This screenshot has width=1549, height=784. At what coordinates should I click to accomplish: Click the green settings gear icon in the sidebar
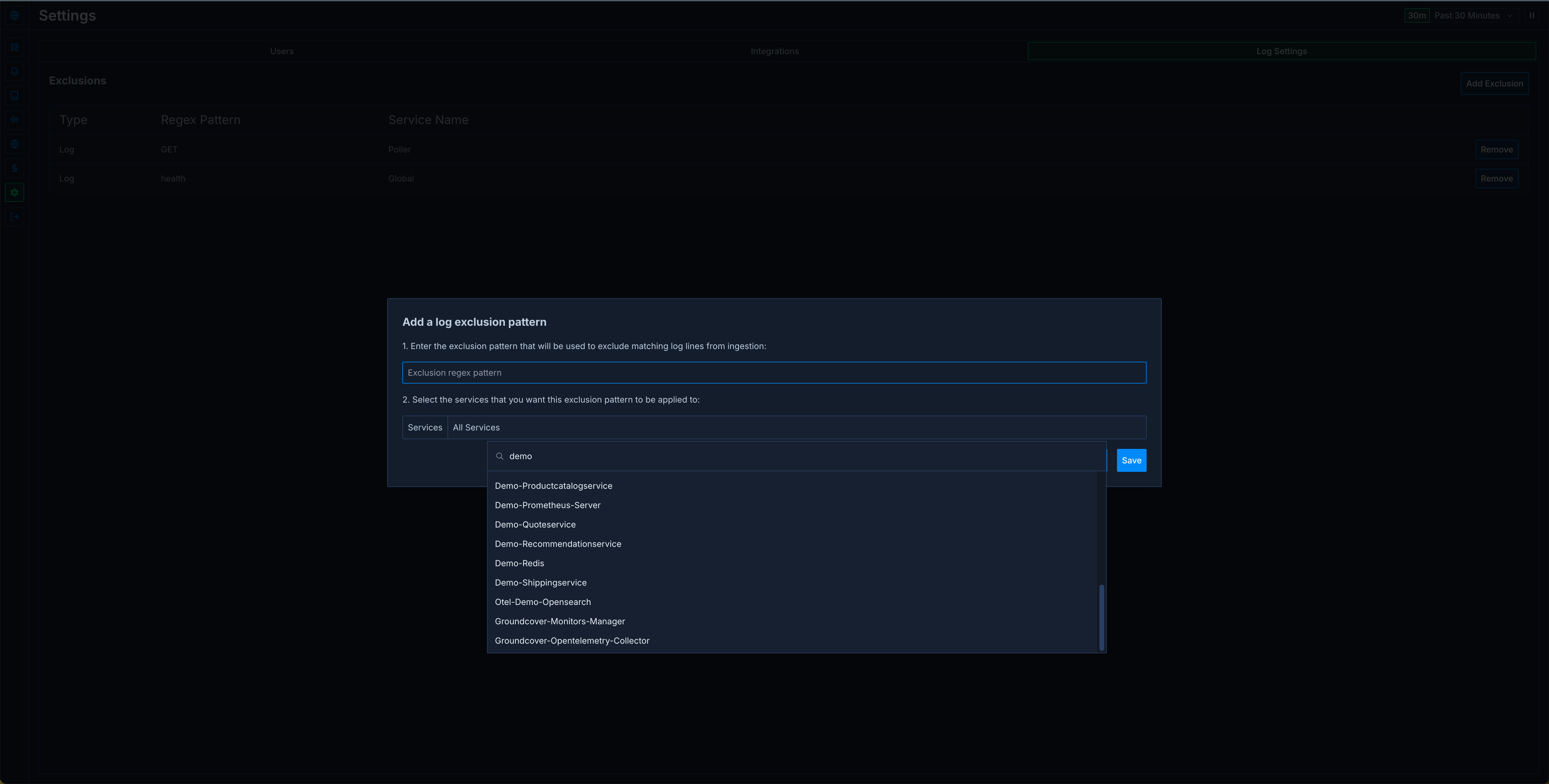point(15,192)
